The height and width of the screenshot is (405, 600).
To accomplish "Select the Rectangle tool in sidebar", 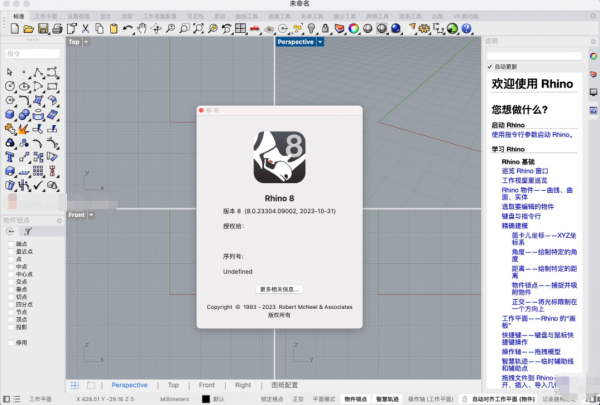I will (52, 86).
